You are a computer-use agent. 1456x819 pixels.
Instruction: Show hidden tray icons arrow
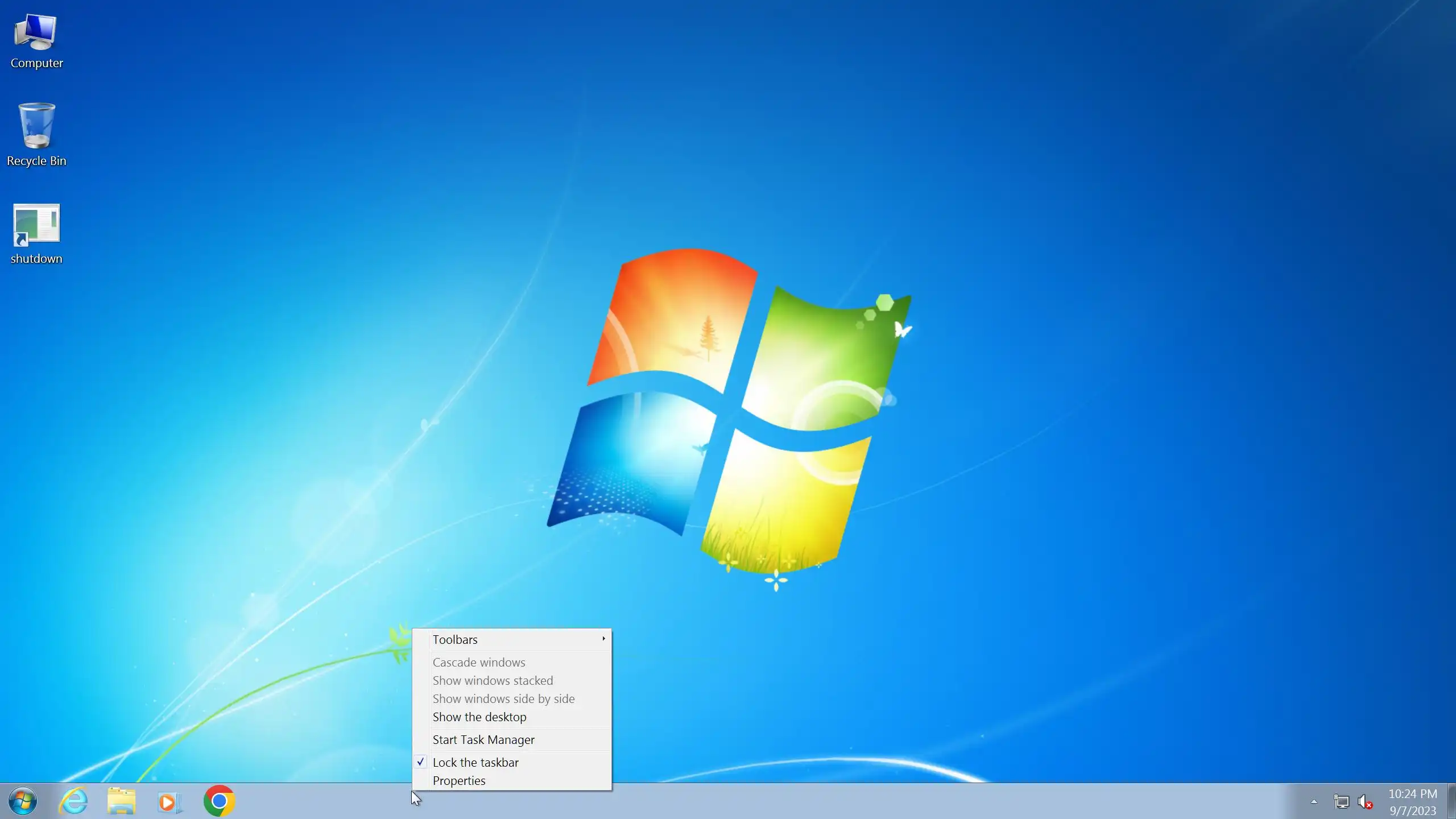tap(1314, 802)
